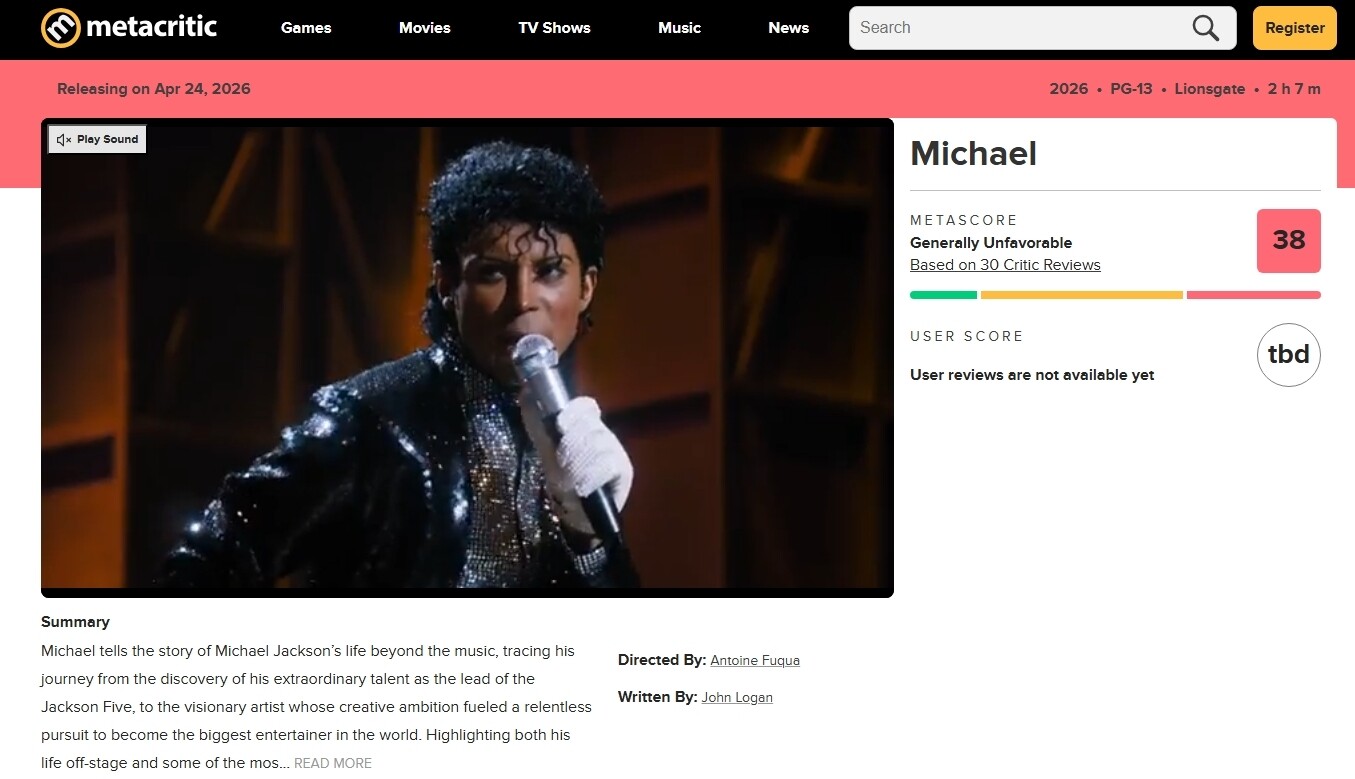1355x779 pixels.
Task: Click the 'Generally Unfavorable' label
Action: tap(991, 243)
